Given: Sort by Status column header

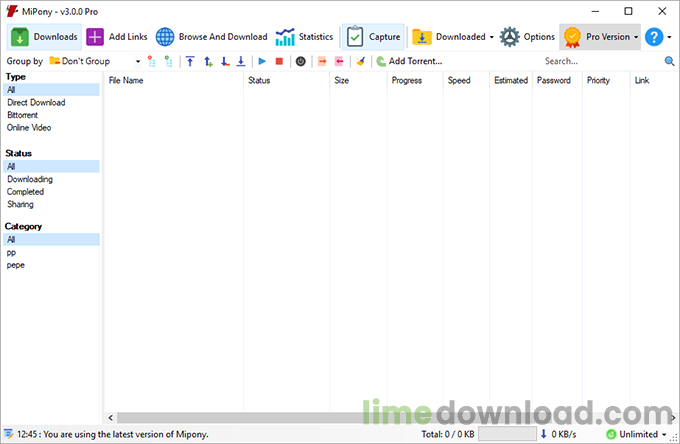Looking at the screenshot, I should click(286, 80).
